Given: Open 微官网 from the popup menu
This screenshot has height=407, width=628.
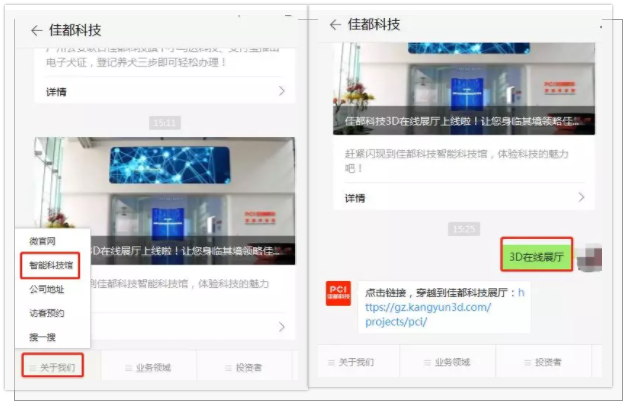Looking at the screenshot, I should (x=42, y=242).
